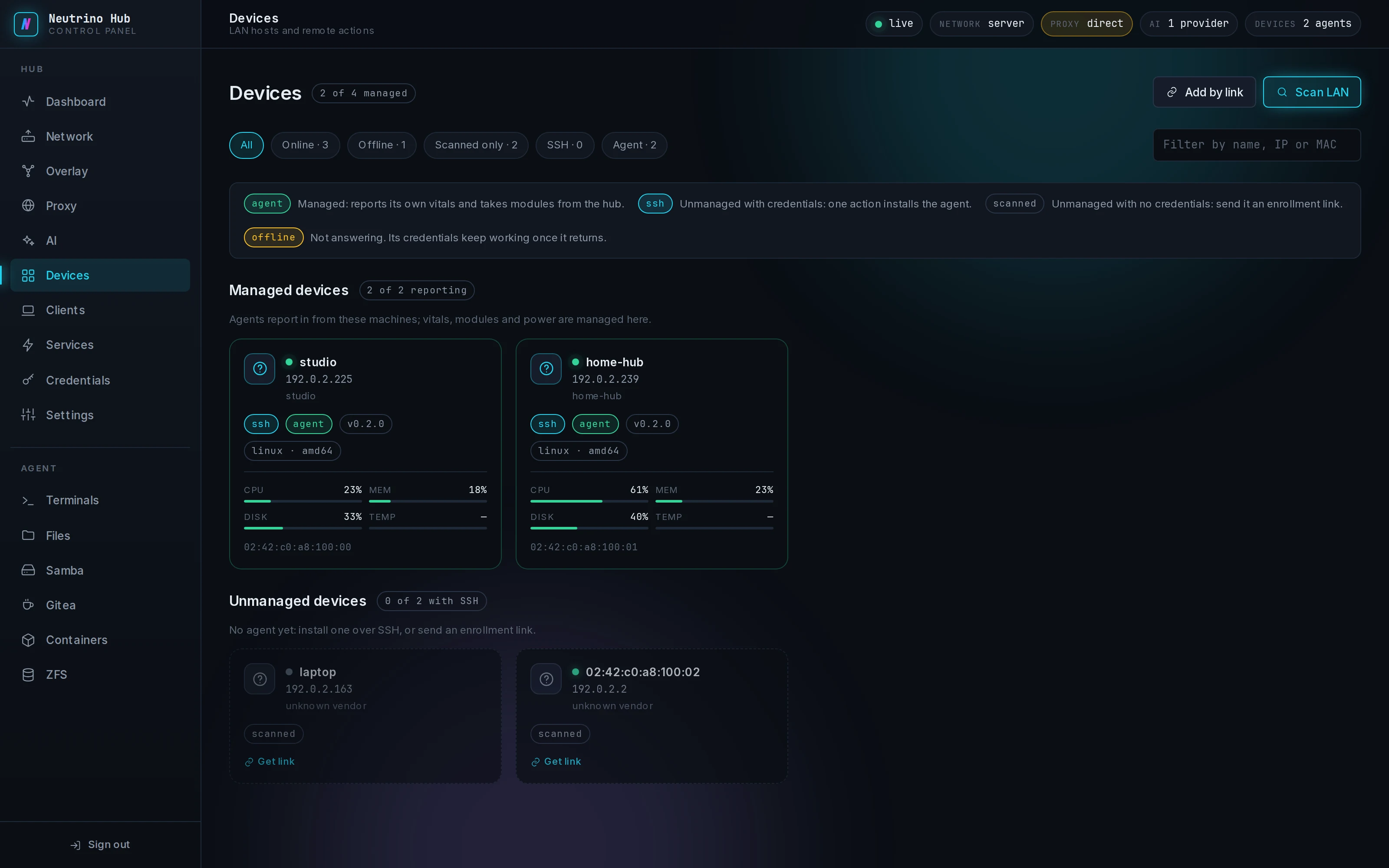Screen dimensions: 1389x868
Task: Click the Sign out arrow icon
Action: tap(75, 845)
